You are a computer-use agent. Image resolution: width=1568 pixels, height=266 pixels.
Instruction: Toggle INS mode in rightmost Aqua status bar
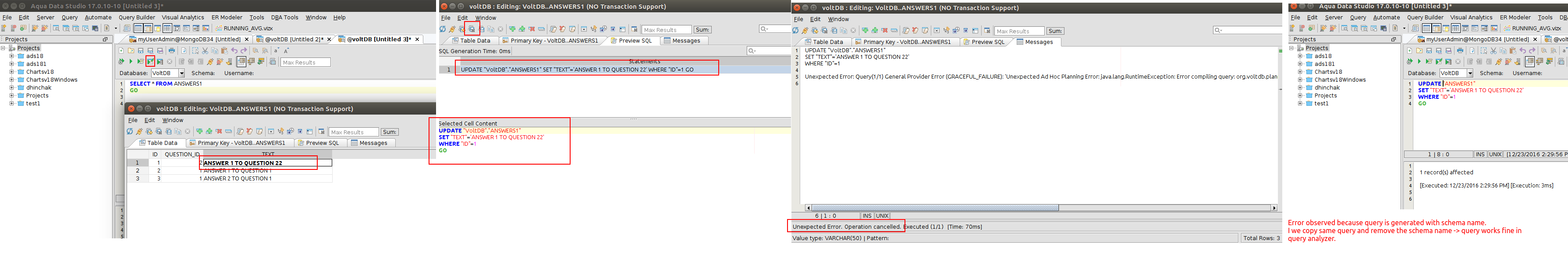[x=1480, y=155]
